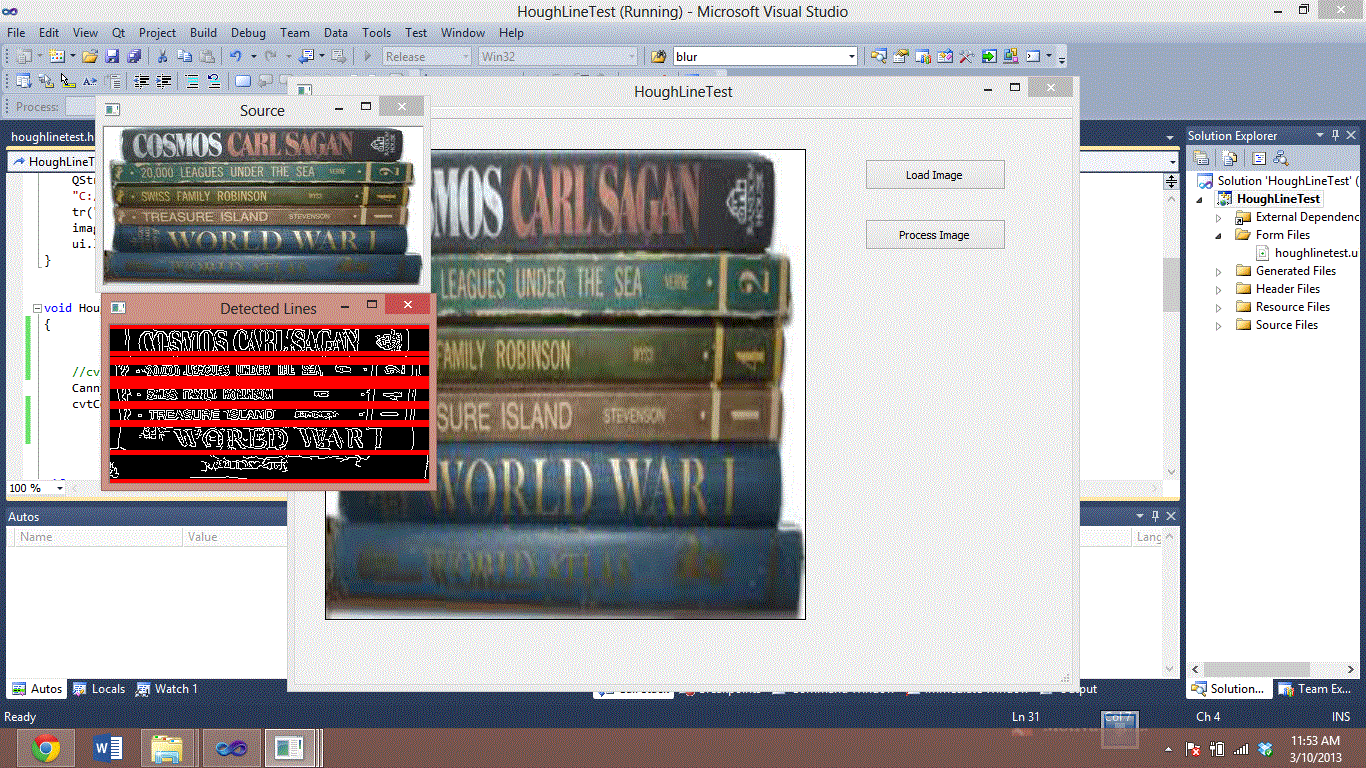Open File Explorer from the taskbar
The width and height of the screenshot is (1366, 768).
tap(168, 747)
